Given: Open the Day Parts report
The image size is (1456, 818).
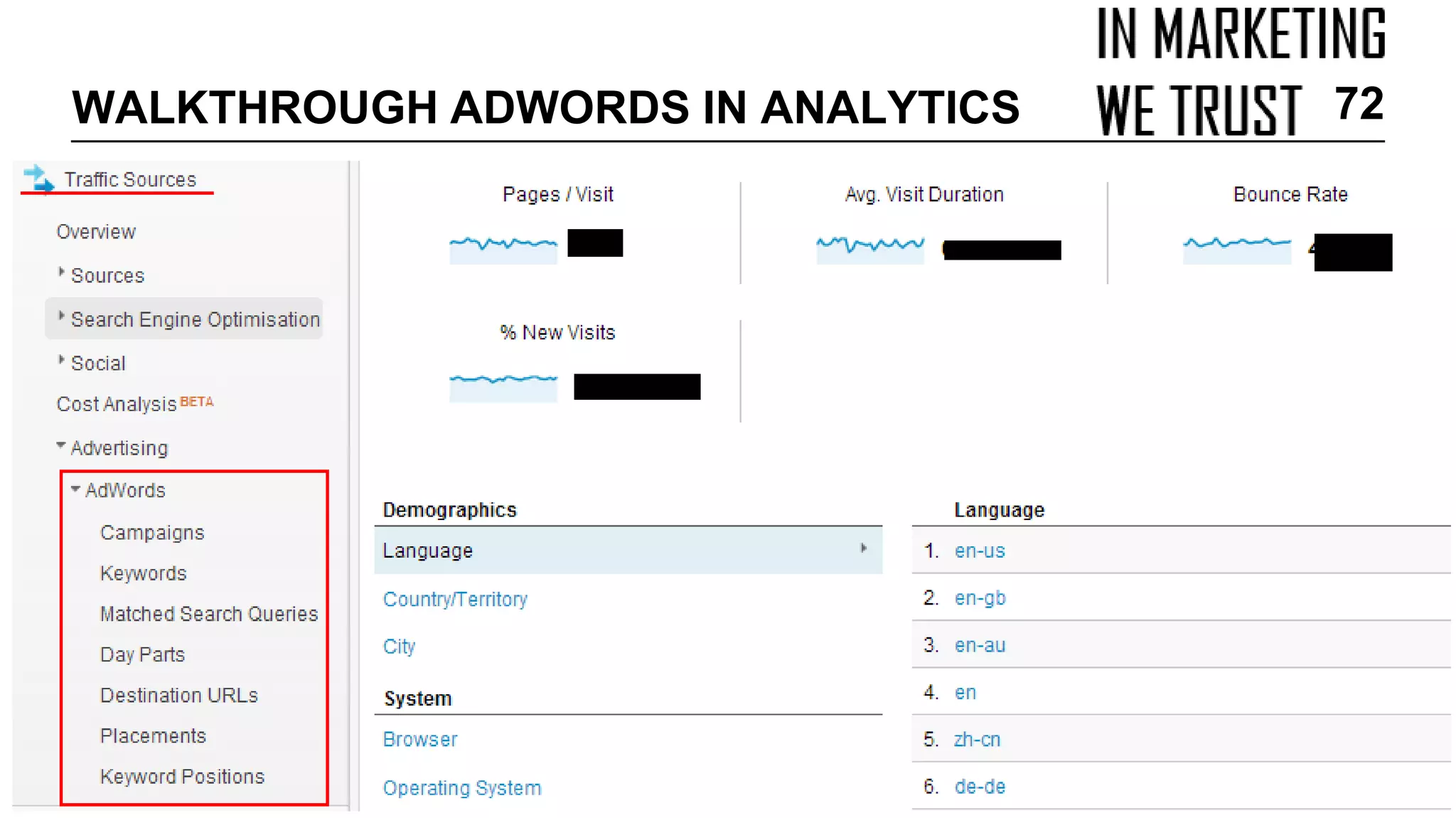Looking at the screenshot, I should [142, 654].
